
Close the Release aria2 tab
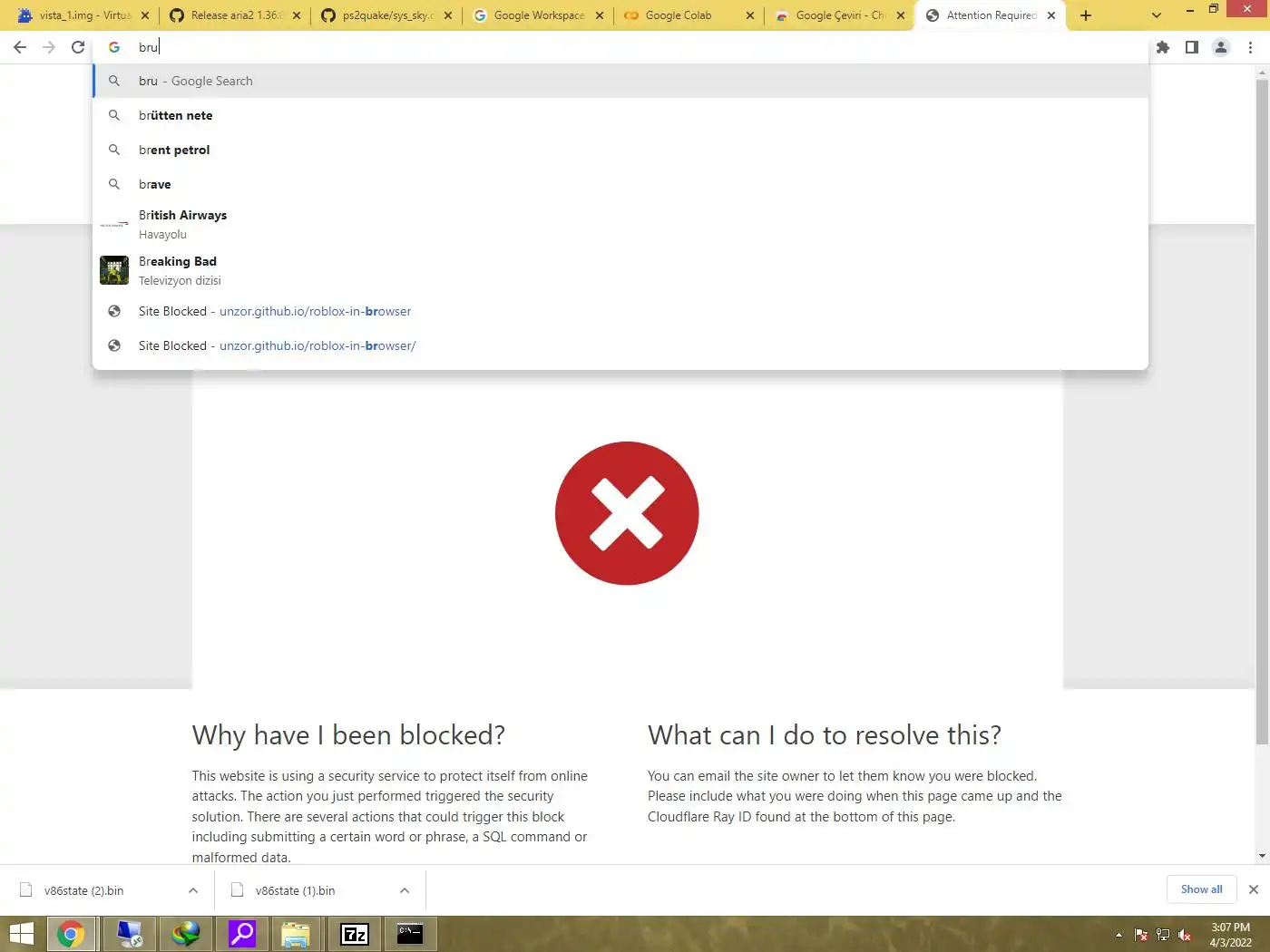tap(297, 15)
